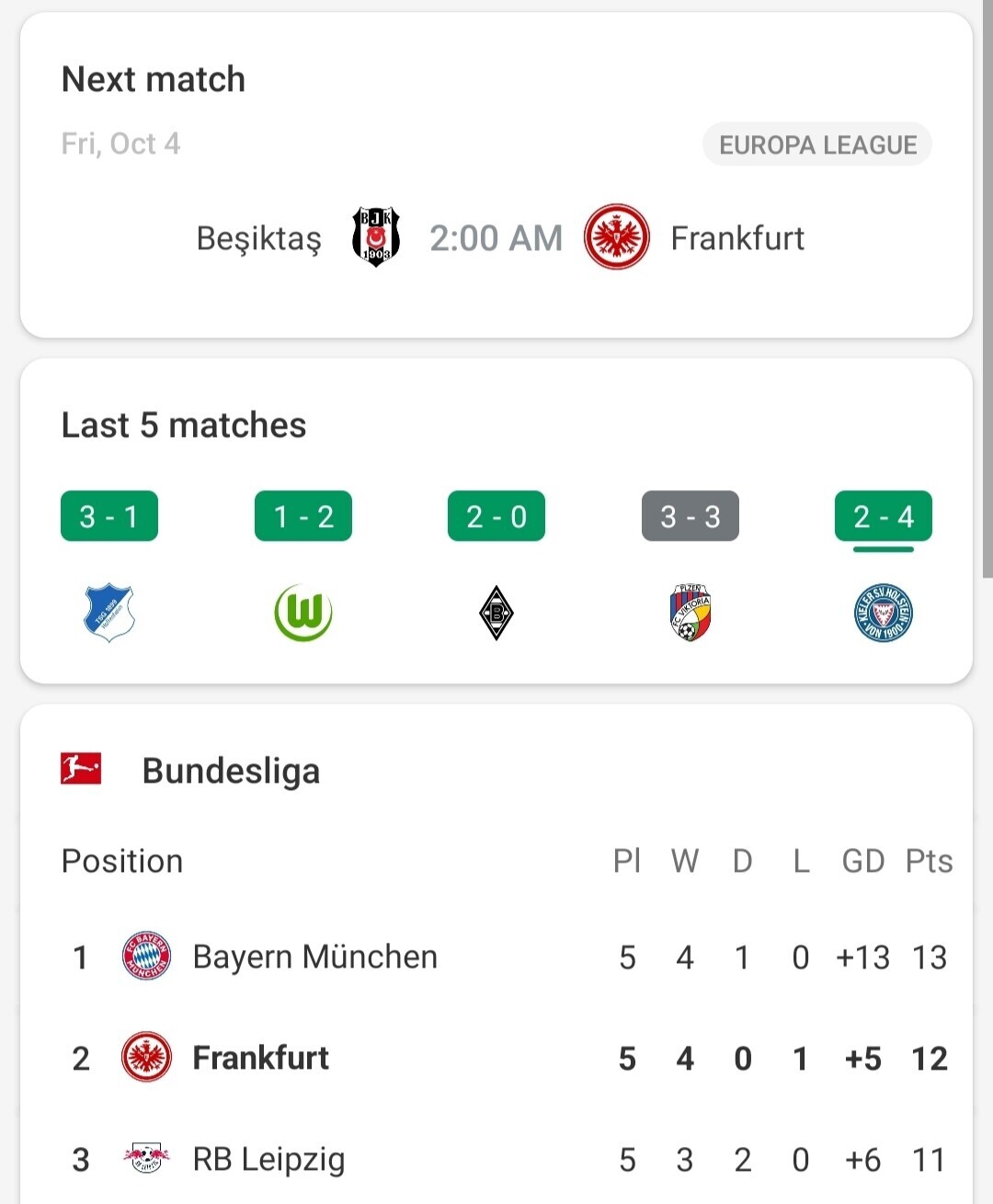
Task: Tap the Holstein Kiel round crest
Action: tap(884, 613)
